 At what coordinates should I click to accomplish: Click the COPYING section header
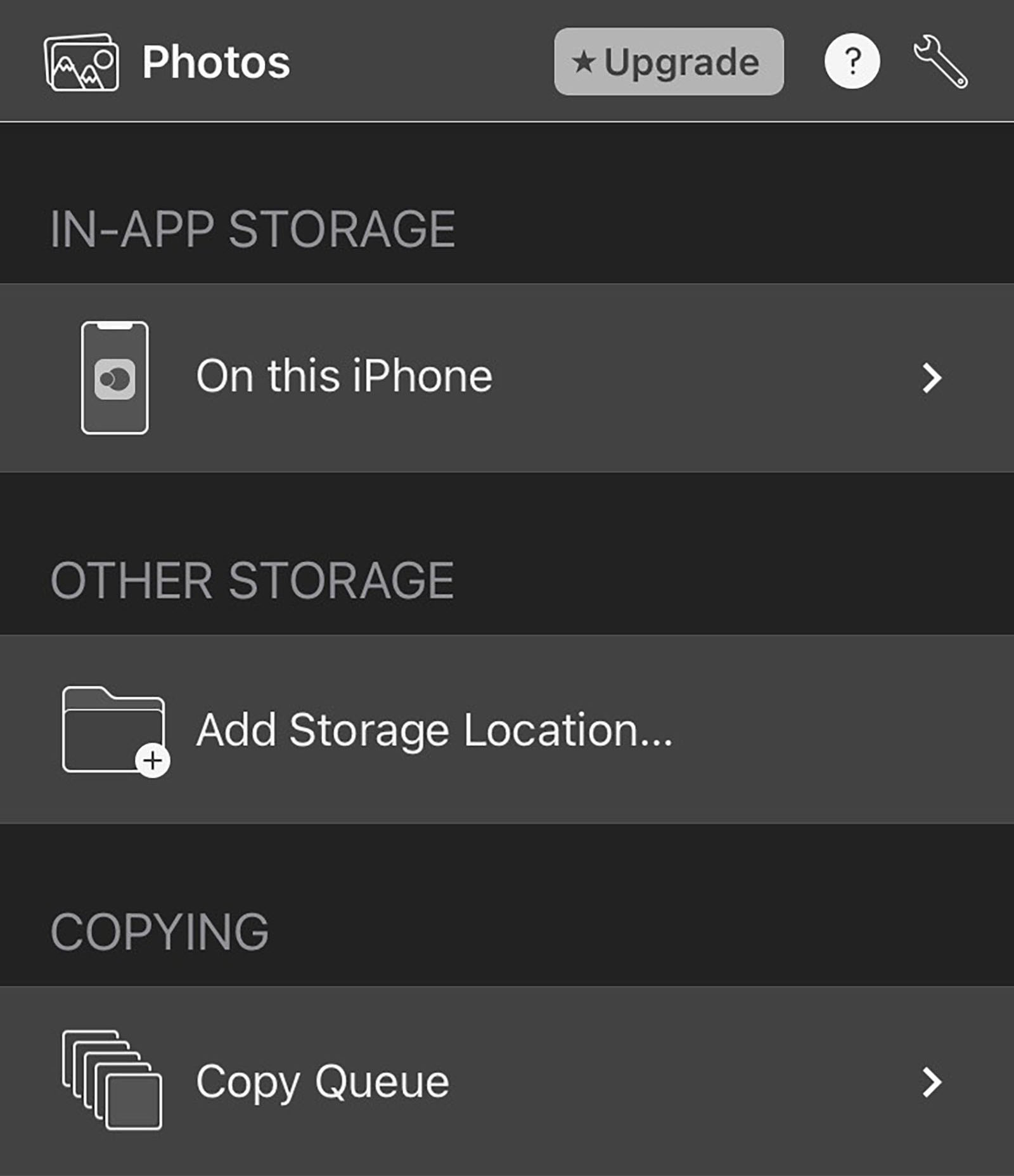click(x=160, y=932)
